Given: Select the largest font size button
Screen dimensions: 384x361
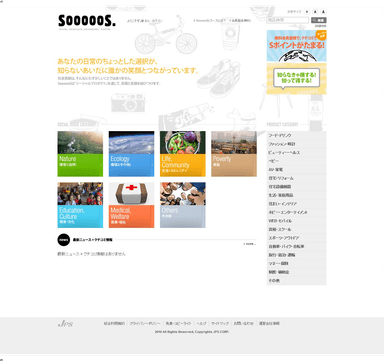Looking at the screenshot, I should [323, 12].
